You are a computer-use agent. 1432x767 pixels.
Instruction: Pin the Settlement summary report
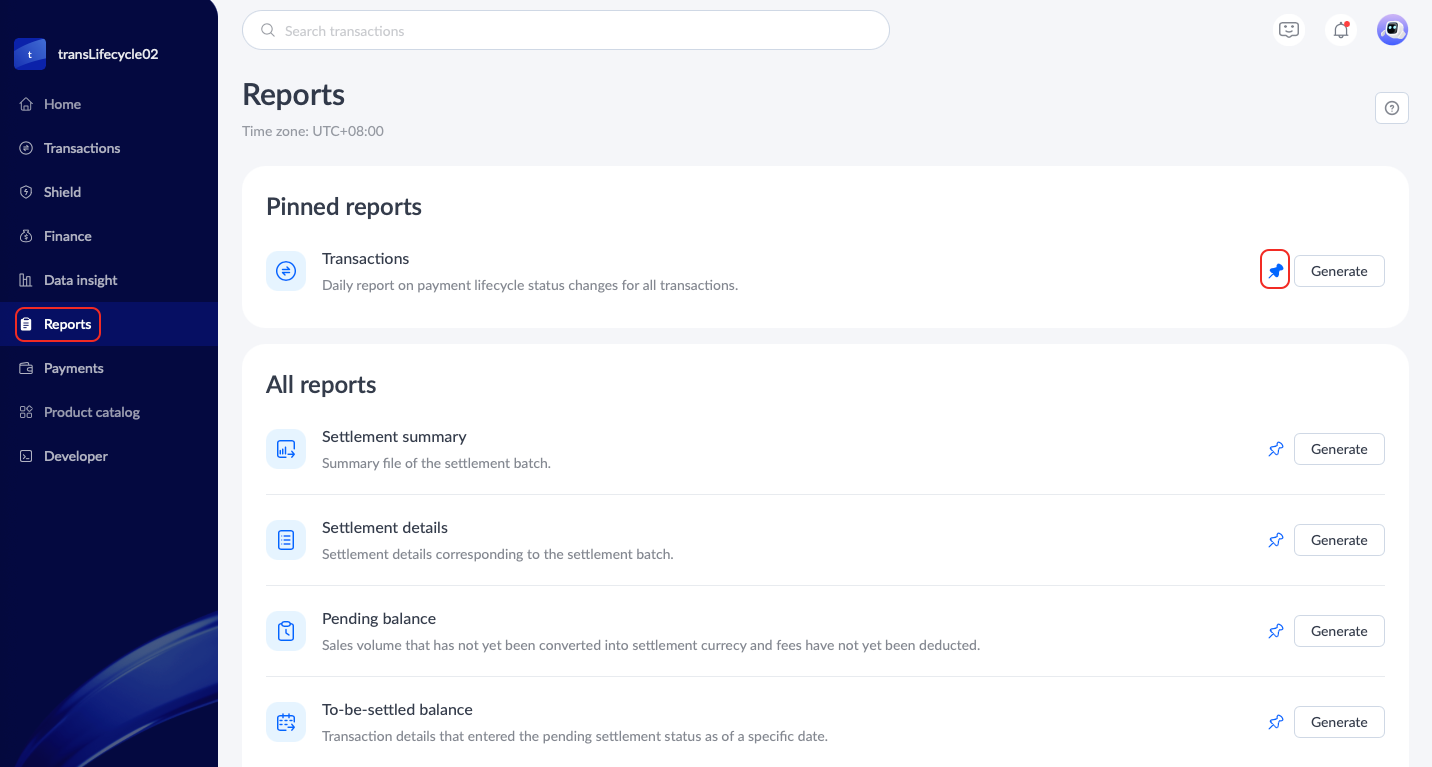point(1275,450)
